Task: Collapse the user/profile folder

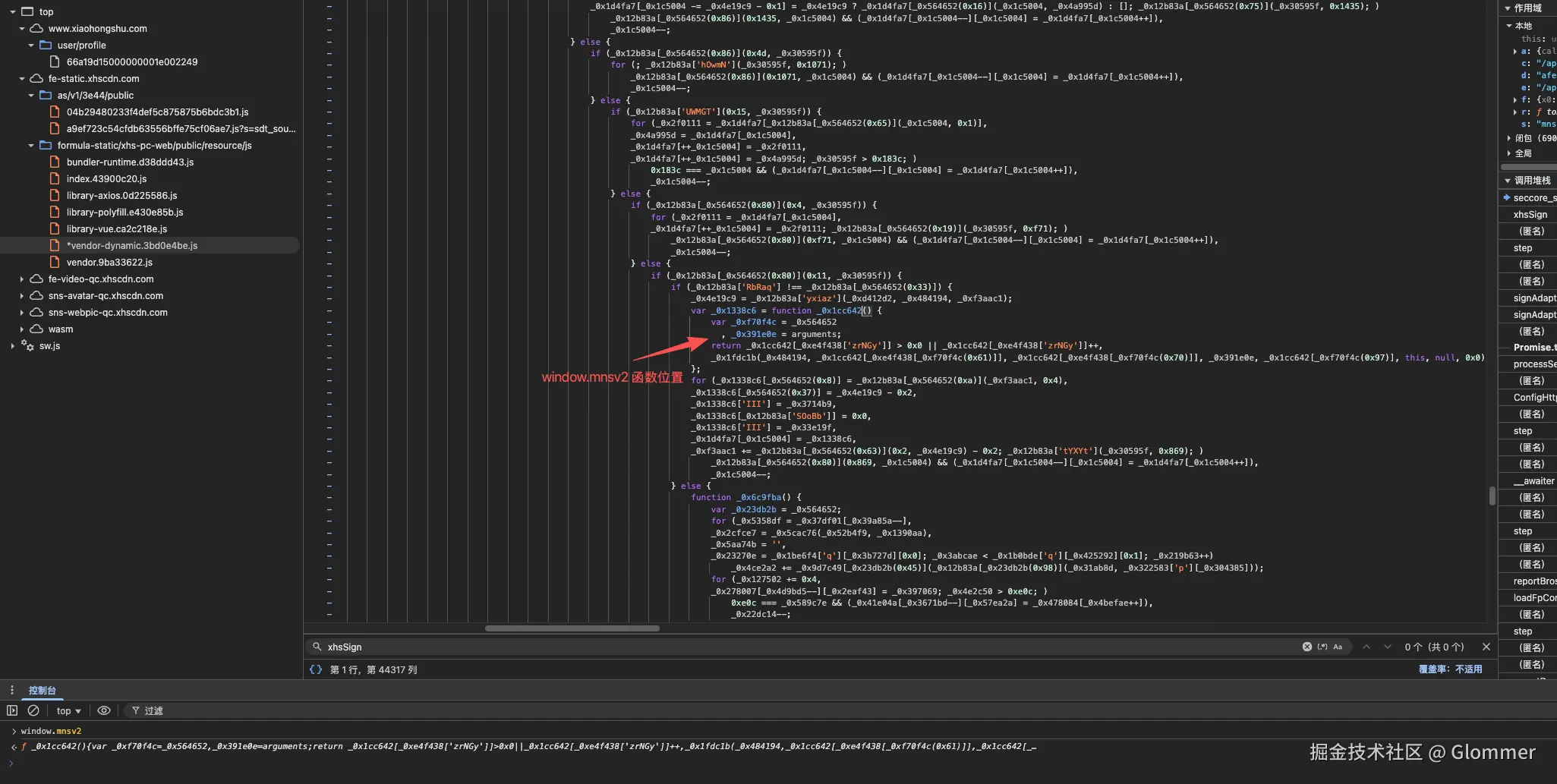Action: click(31, 46)
